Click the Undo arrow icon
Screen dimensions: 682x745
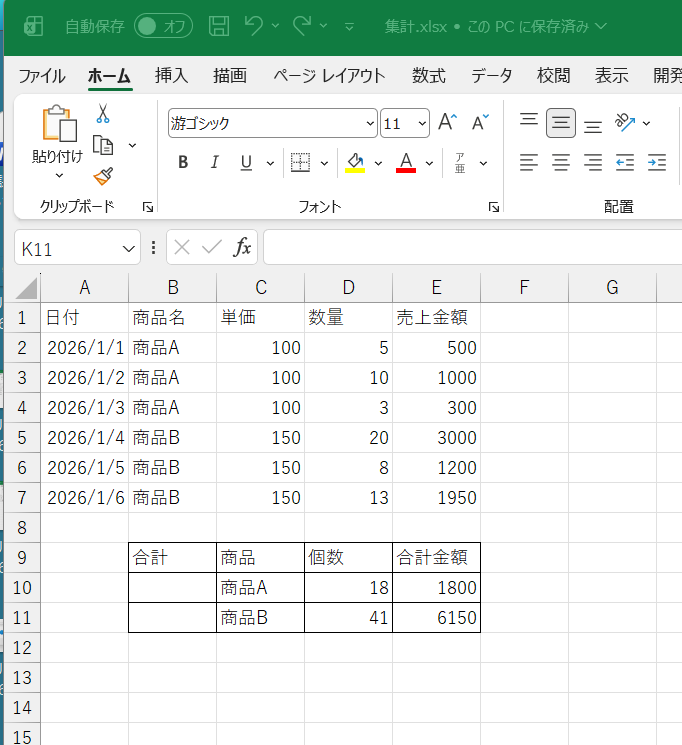click(x=254, y=26)
